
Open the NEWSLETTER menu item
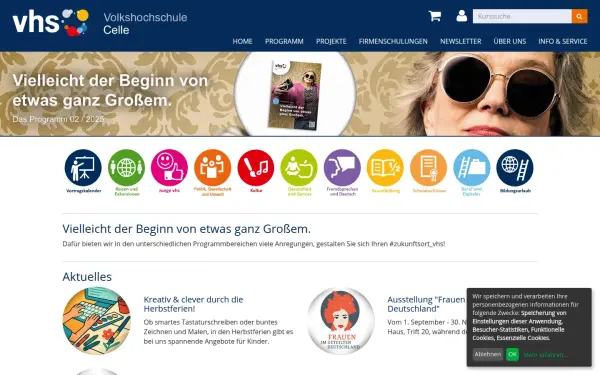pyautogui.click(x=460, y=41)
